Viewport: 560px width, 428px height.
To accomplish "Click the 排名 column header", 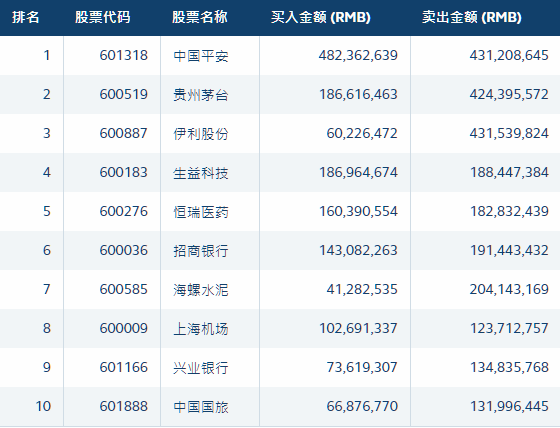I will [x=25, y=17].
